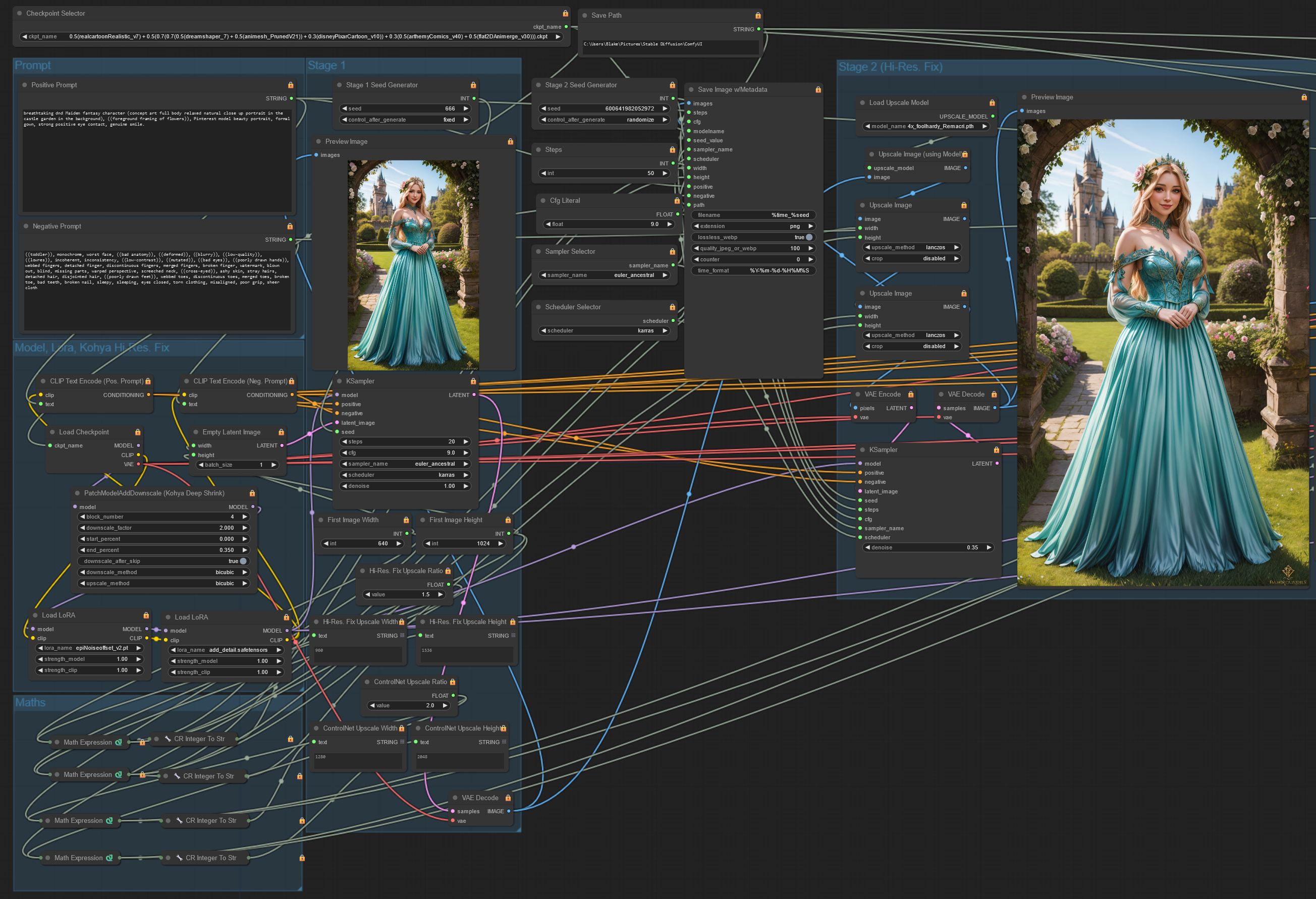Open the upscale_method lanczos dropdown in Upscale Image
The height and width of the screenshot is (899, 1316).
pos(912,247)
